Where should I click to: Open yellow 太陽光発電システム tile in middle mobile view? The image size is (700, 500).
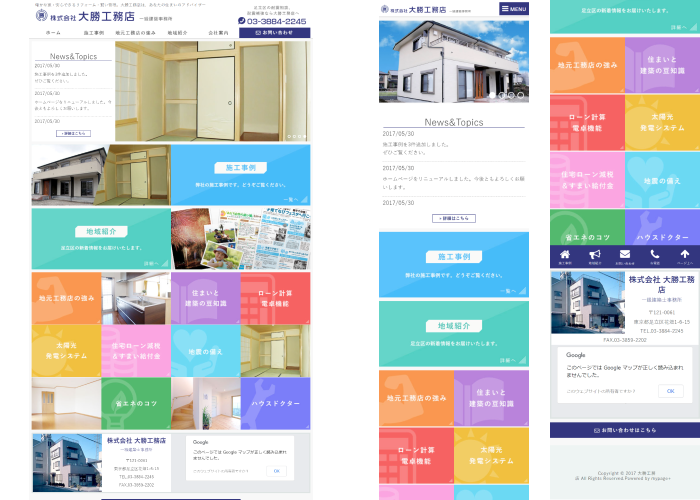point(492,456)
